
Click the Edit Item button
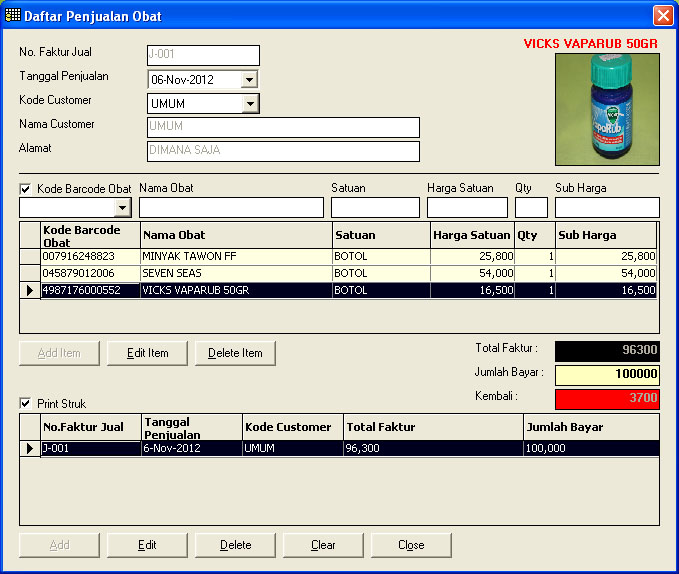147,353
